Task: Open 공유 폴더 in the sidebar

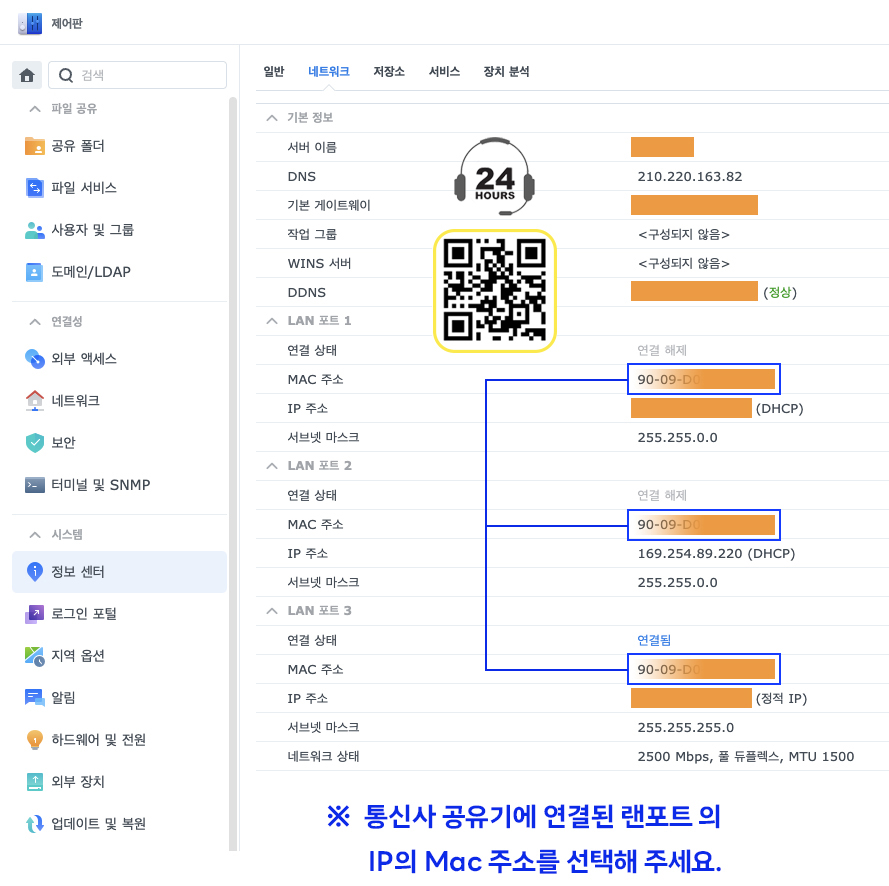Action: click(120, 146)
